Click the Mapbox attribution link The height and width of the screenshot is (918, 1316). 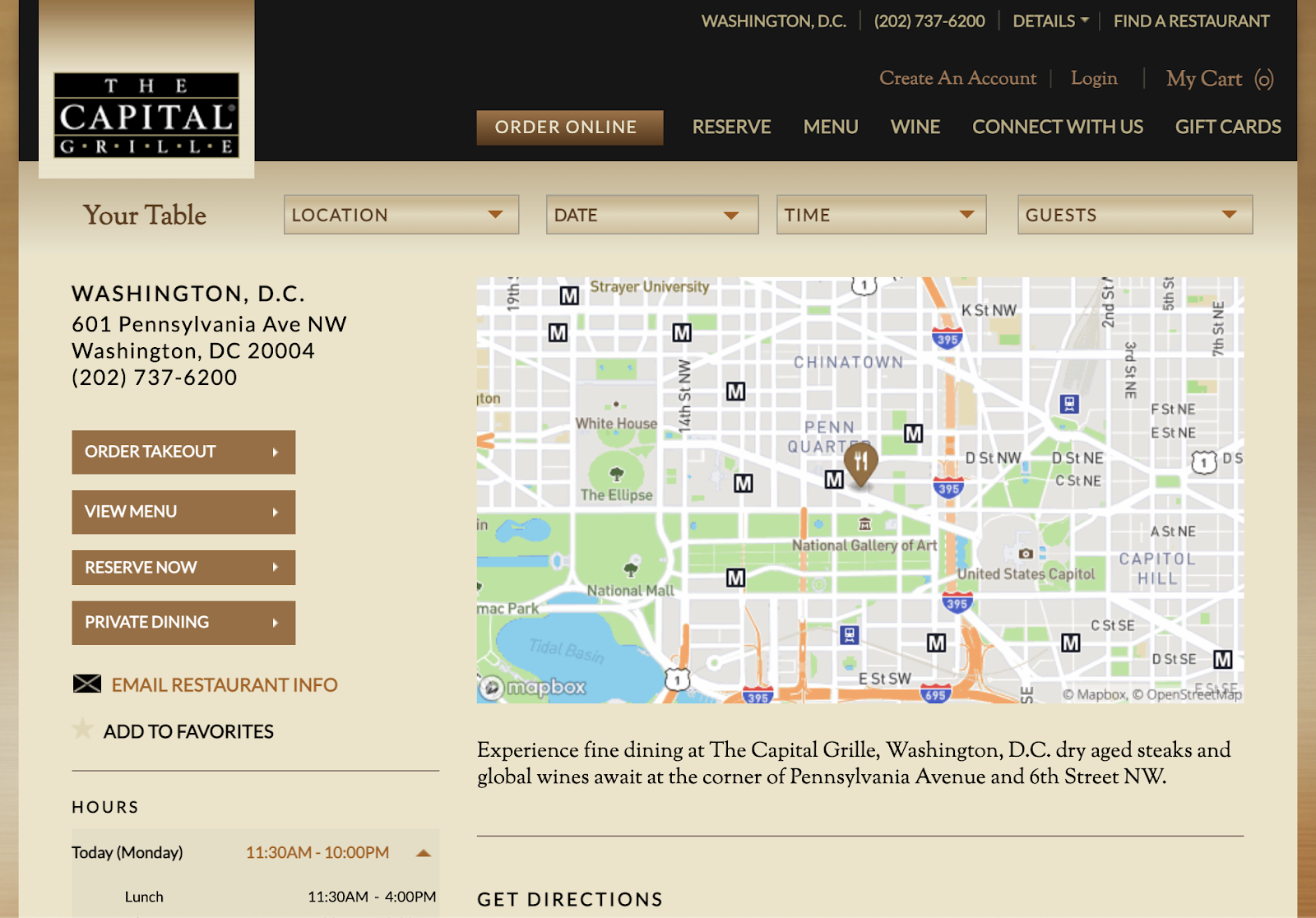coord(1094,694)
